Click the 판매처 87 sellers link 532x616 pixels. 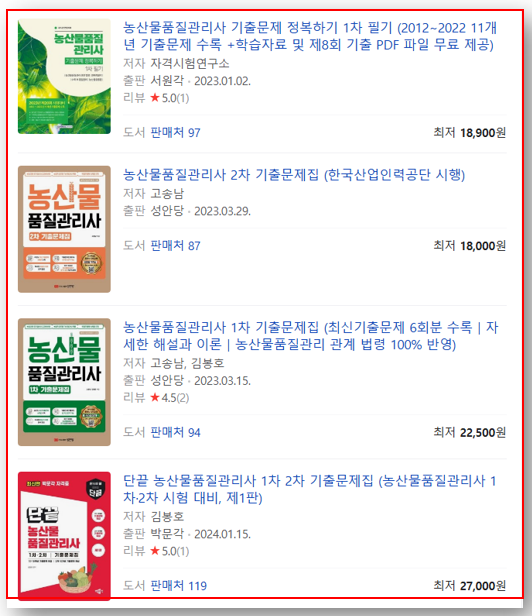[x=176, y=246]
